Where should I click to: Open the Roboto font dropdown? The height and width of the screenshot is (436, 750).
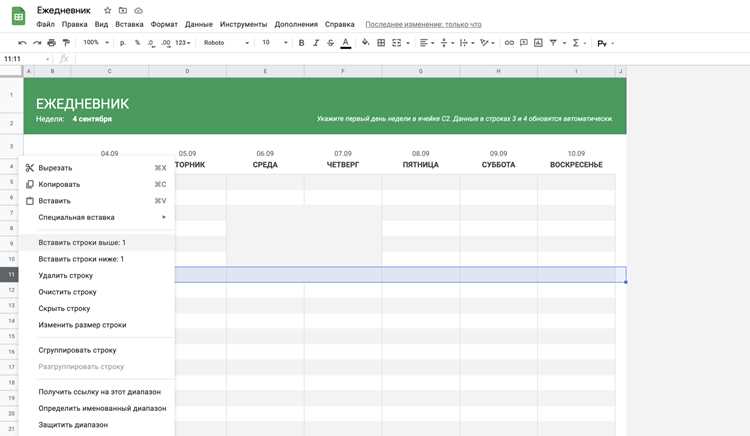226,43
